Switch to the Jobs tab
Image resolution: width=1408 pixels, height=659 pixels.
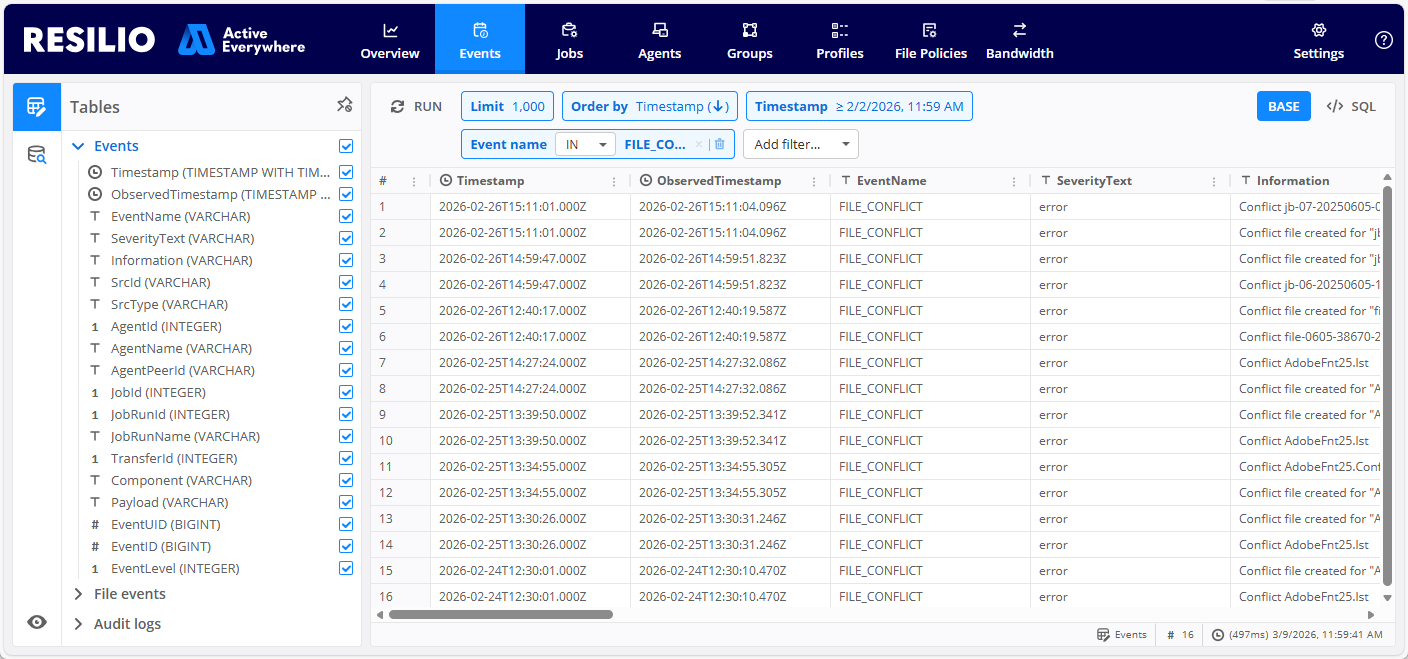(570, 40)
